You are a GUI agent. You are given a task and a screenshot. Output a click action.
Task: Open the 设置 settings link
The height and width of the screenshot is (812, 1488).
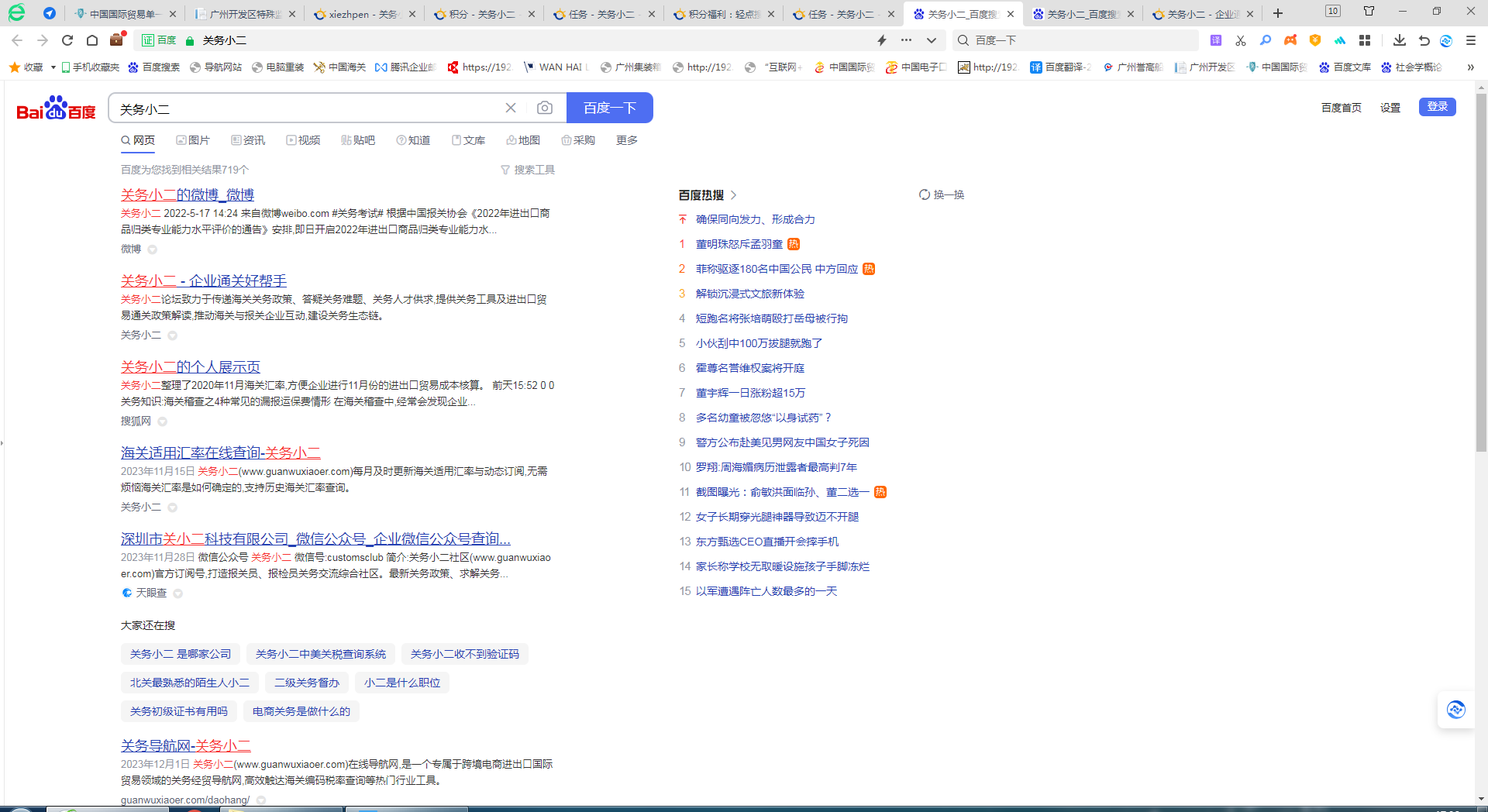point(1390,108)
